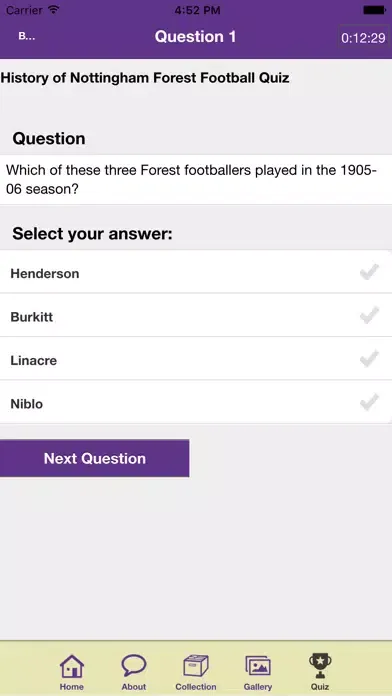Screen dimensions: 392x696
Task: Tap the battery indicator icon
Action: point(374,10)
